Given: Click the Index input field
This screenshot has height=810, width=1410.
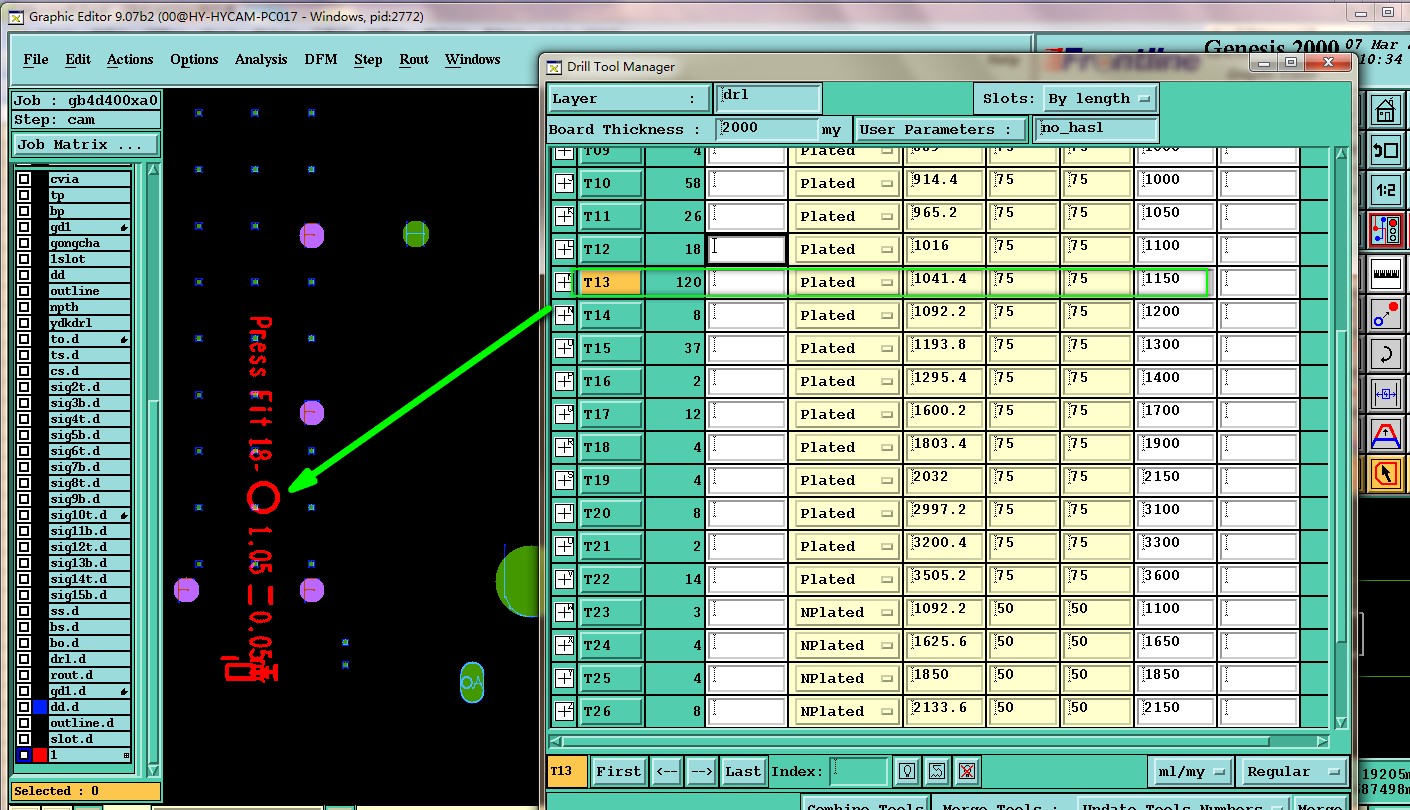Looking at the screenshot, I should tap(859, 771).
